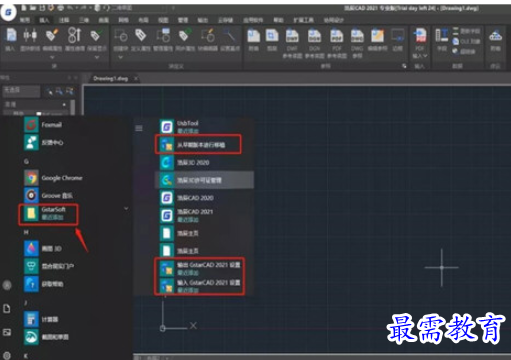The width and height of the screenshot is (511, 360).
Task: Switch to the 三维 ribbon tab
Action: click(x=84, y=20)
